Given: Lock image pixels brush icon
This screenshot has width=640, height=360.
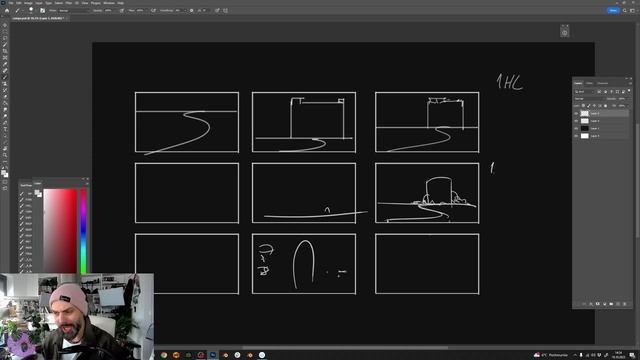Looking at the screenshot, I should [x=589, y=106].
